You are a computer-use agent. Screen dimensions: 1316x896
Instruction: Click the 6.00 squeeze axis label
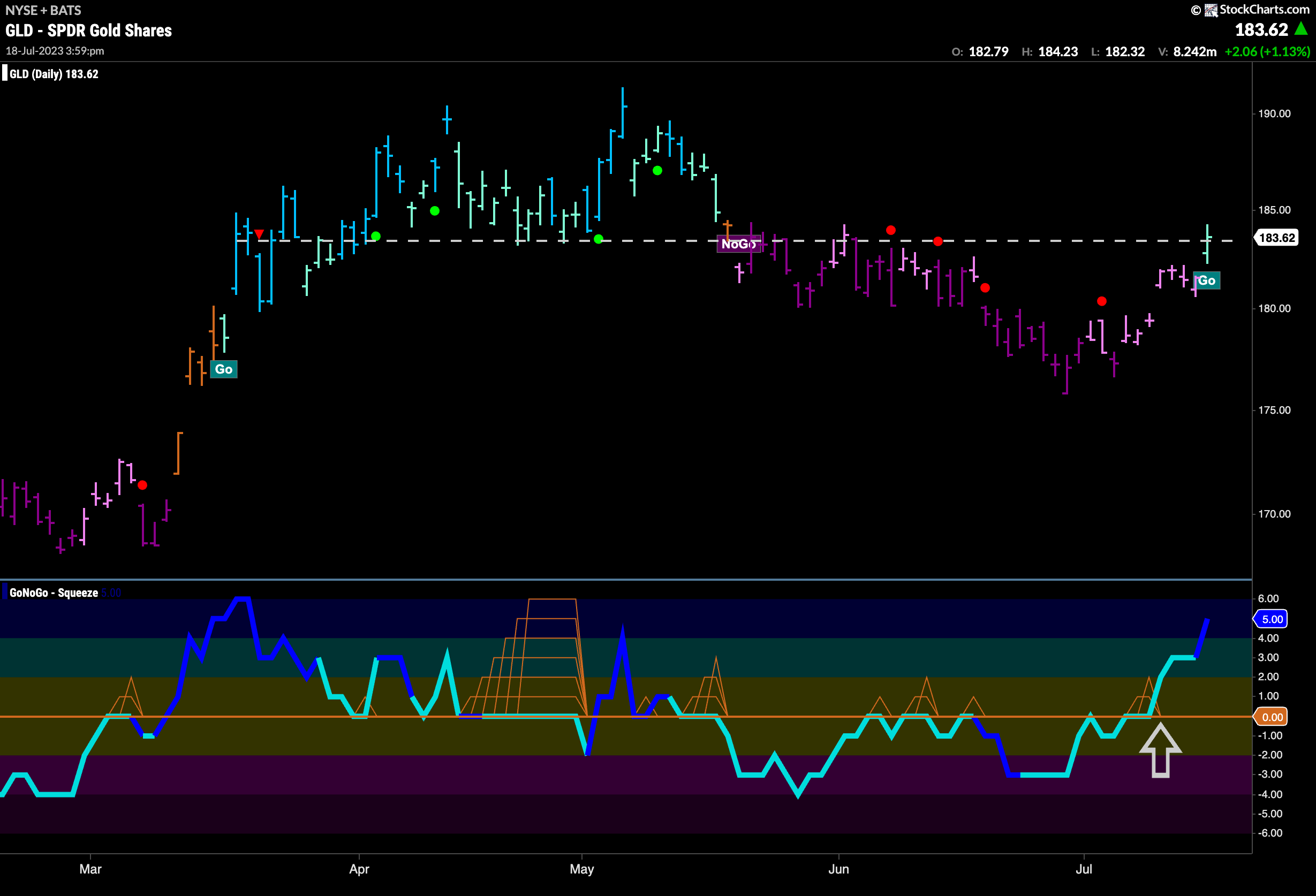[x=1268, y=599]
